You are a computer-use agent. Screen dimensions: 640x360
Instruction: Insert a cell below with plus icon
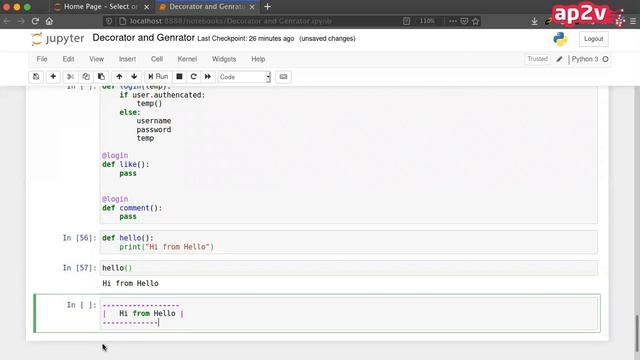(53, 77)
